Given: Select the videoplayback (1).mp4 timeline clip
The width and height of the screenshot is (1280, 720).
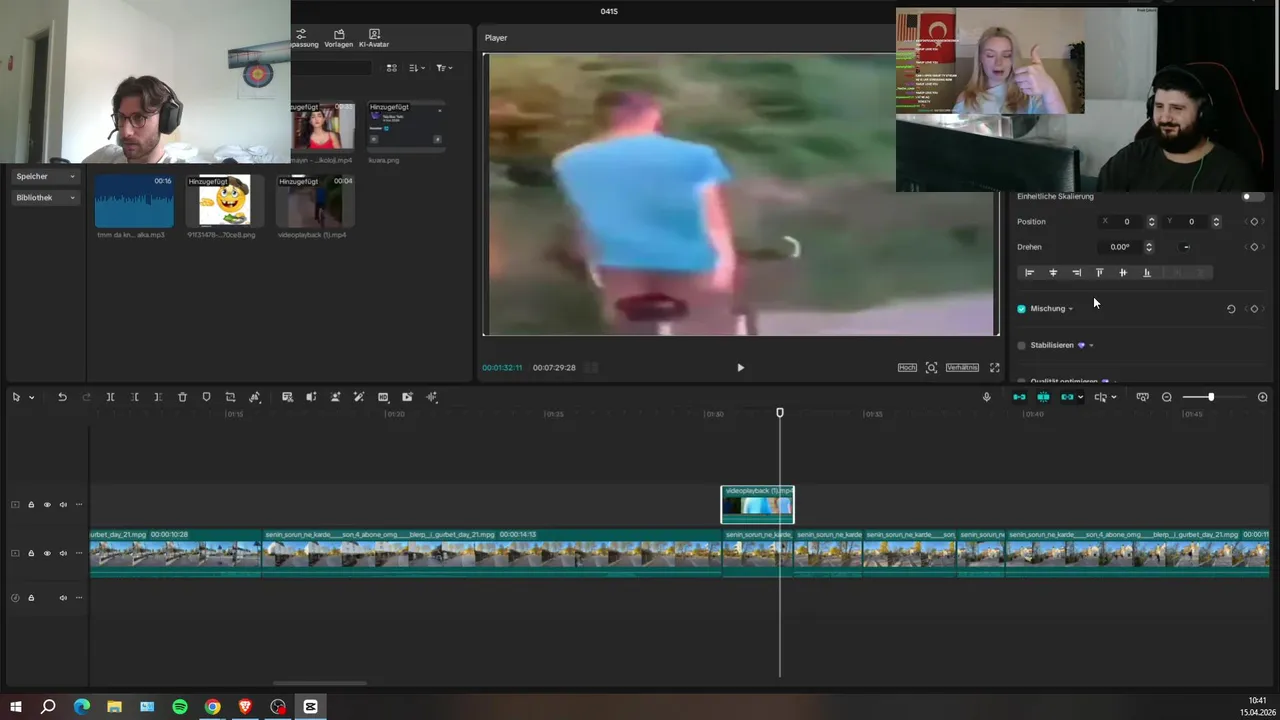Looking at the screenshot, I should coord(758,505).
